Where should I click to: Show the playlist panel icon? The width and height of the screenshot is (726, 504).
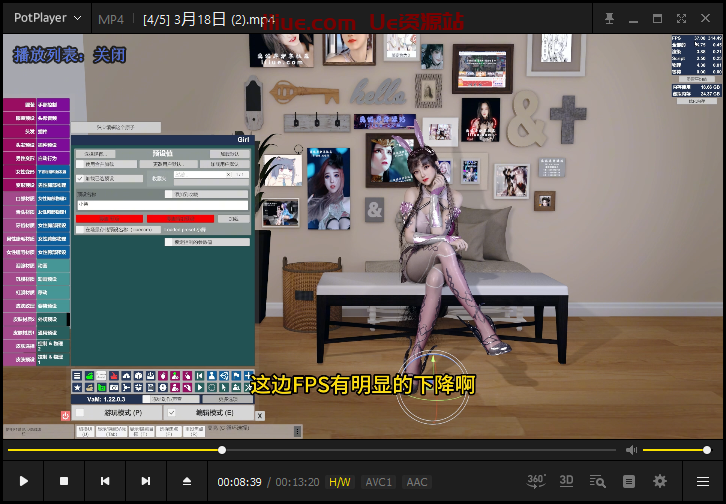629,481
